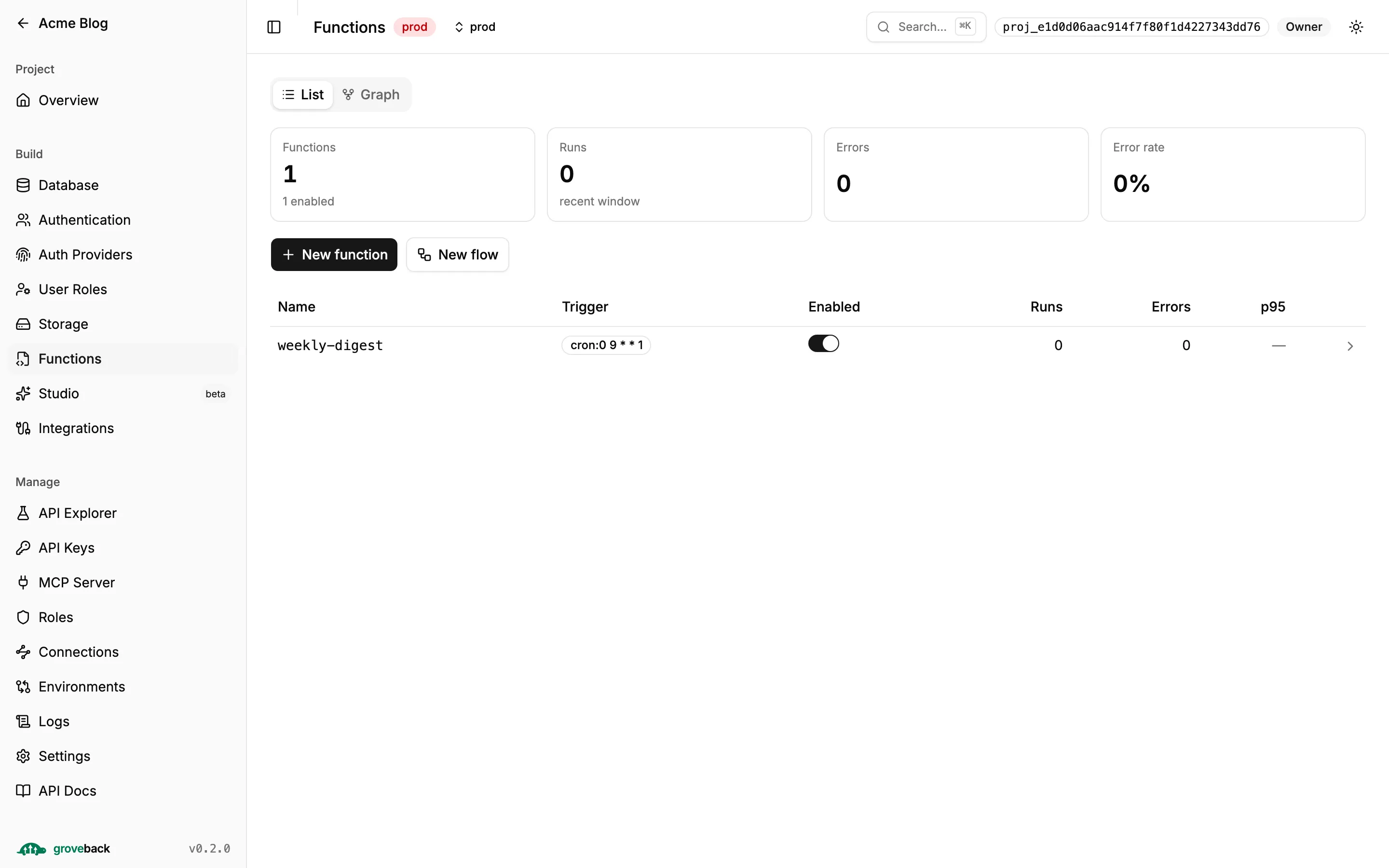1389x868 pixels.
Task: Disable the weekly-digest function toggle
Action: pyautogui.click(x=823, y=344)
